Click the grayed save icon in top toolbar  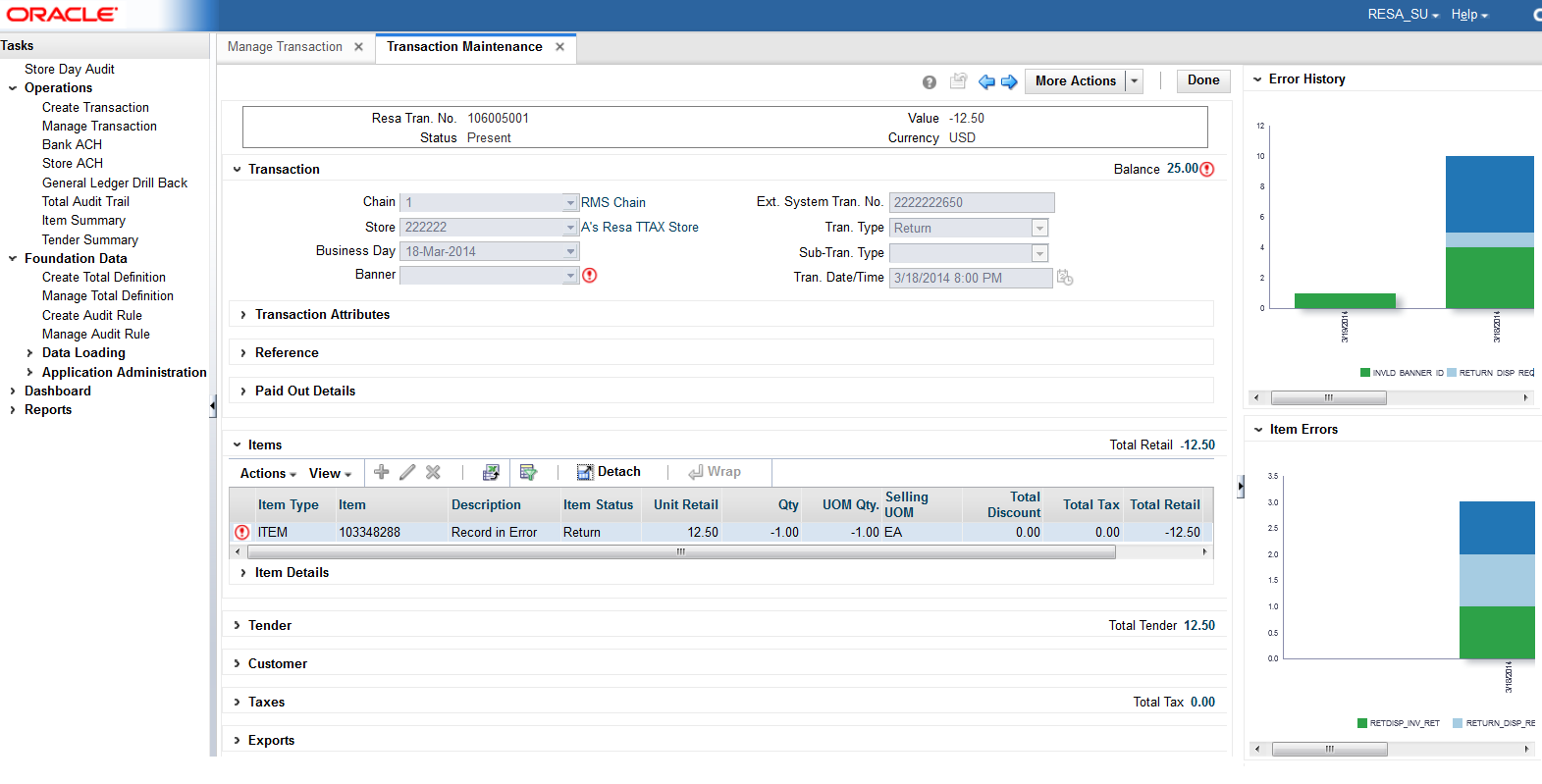(x=958, y=81)
